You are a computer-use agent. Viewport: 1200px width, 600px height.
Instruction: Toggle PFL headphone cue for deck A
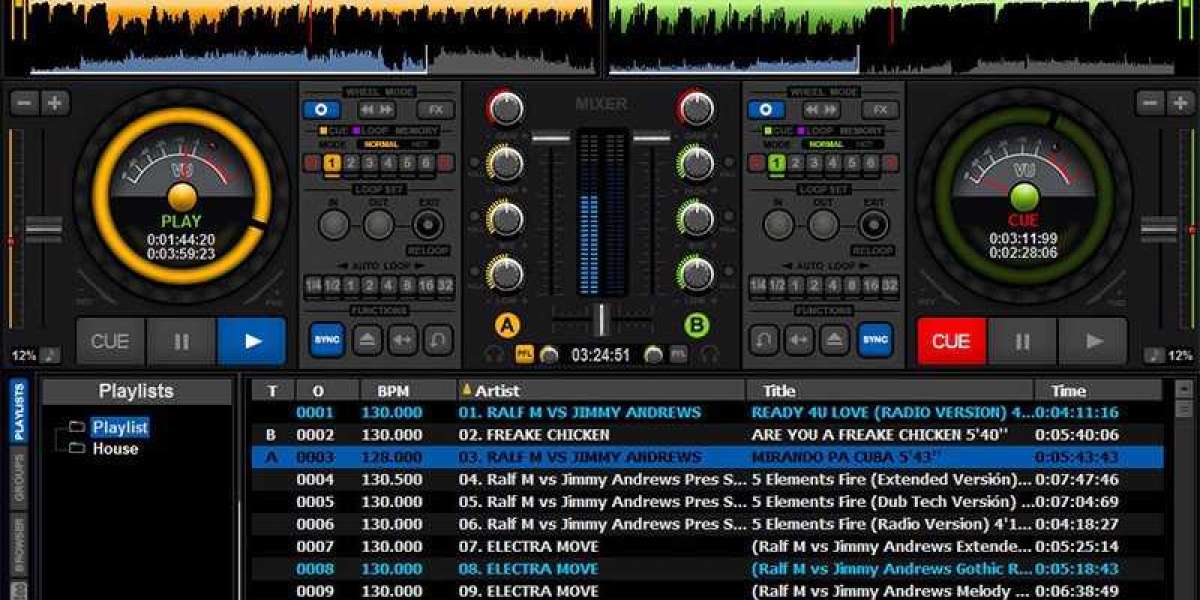(x=525, y=354)
